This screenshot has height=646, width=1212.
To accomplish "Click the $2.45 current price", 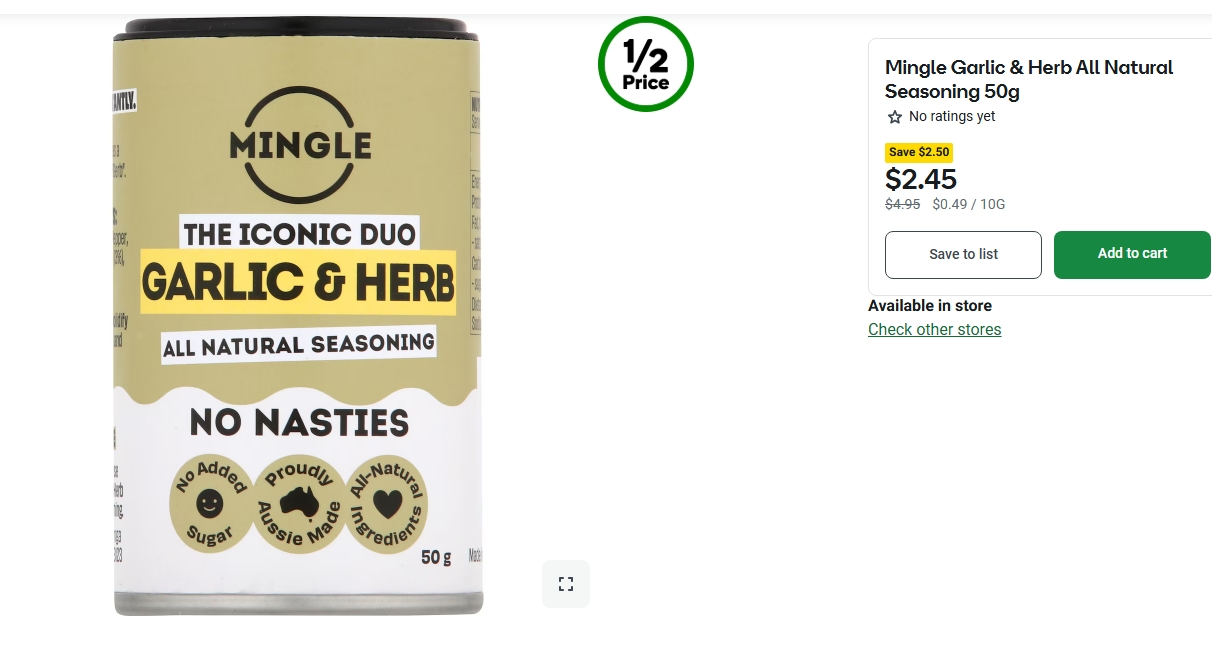I will (921, 179).
